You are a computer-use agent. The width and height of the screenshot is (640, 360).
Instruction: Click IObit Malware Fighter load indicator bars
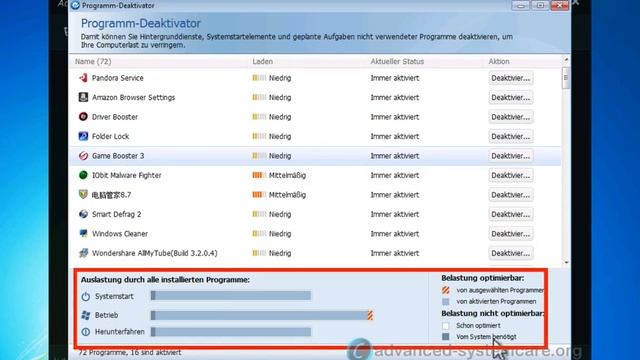(x=259, y=175)
